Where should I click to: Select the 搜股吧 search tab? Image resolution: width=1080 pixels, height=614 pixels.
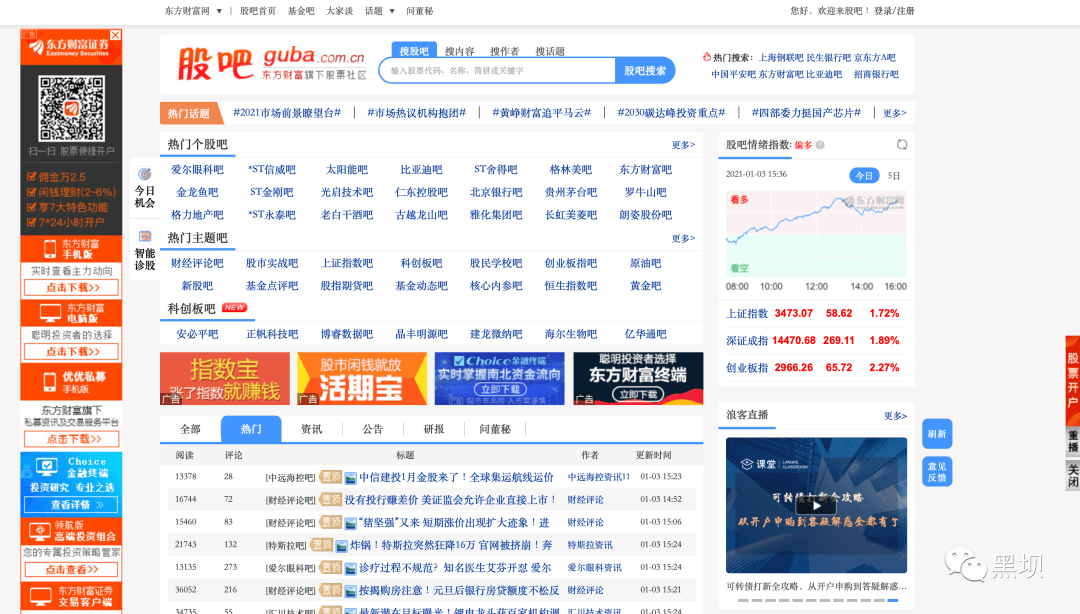pos(414,51)
